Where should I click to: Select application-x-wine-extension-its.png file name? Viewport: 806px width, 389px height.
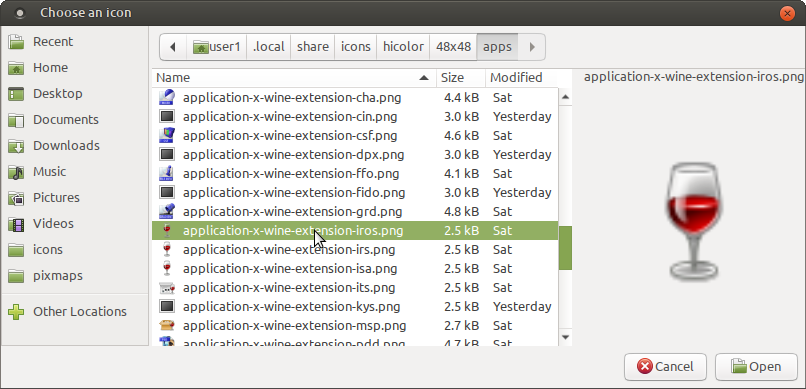coord(289,287)
